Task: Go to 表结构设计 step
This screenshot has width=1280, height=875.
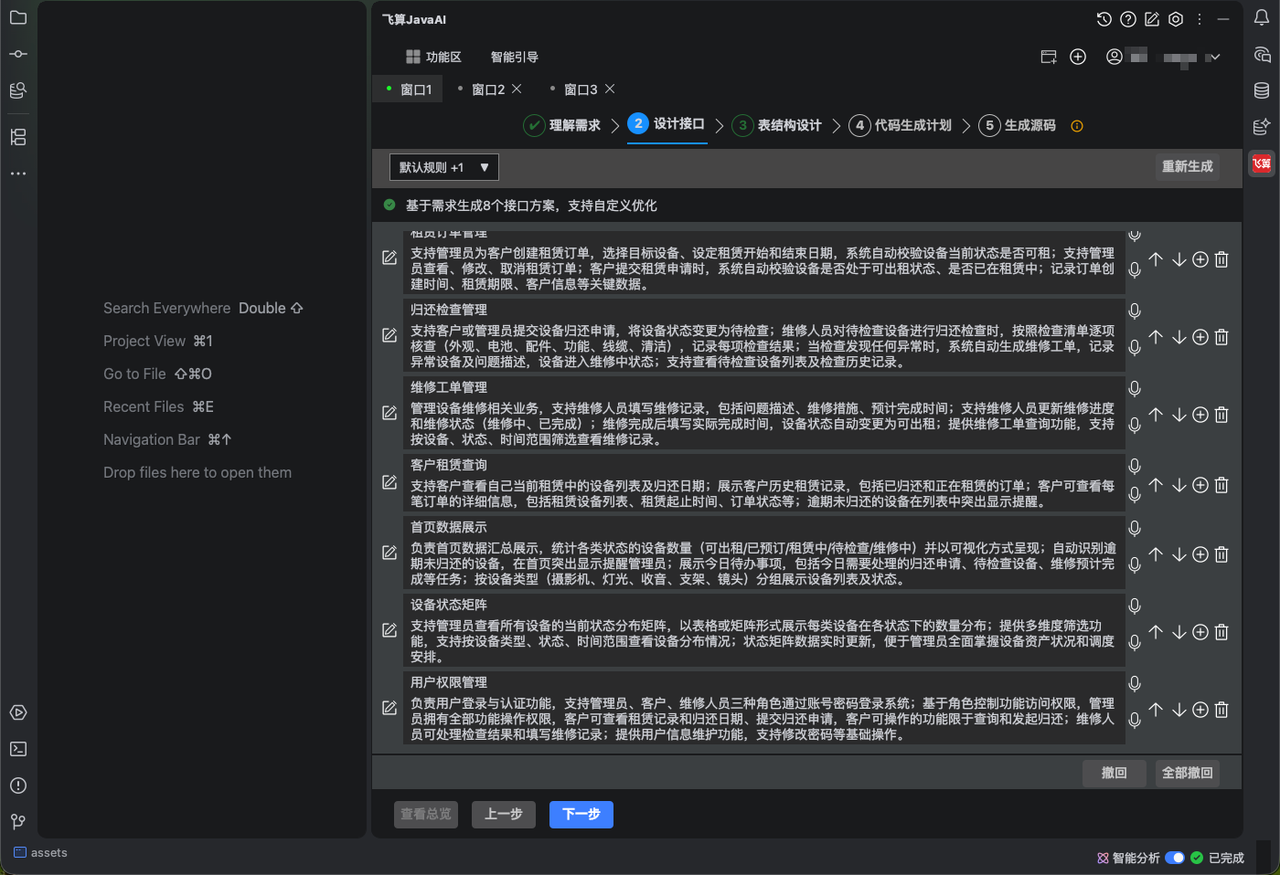Action: click(776, 125)
